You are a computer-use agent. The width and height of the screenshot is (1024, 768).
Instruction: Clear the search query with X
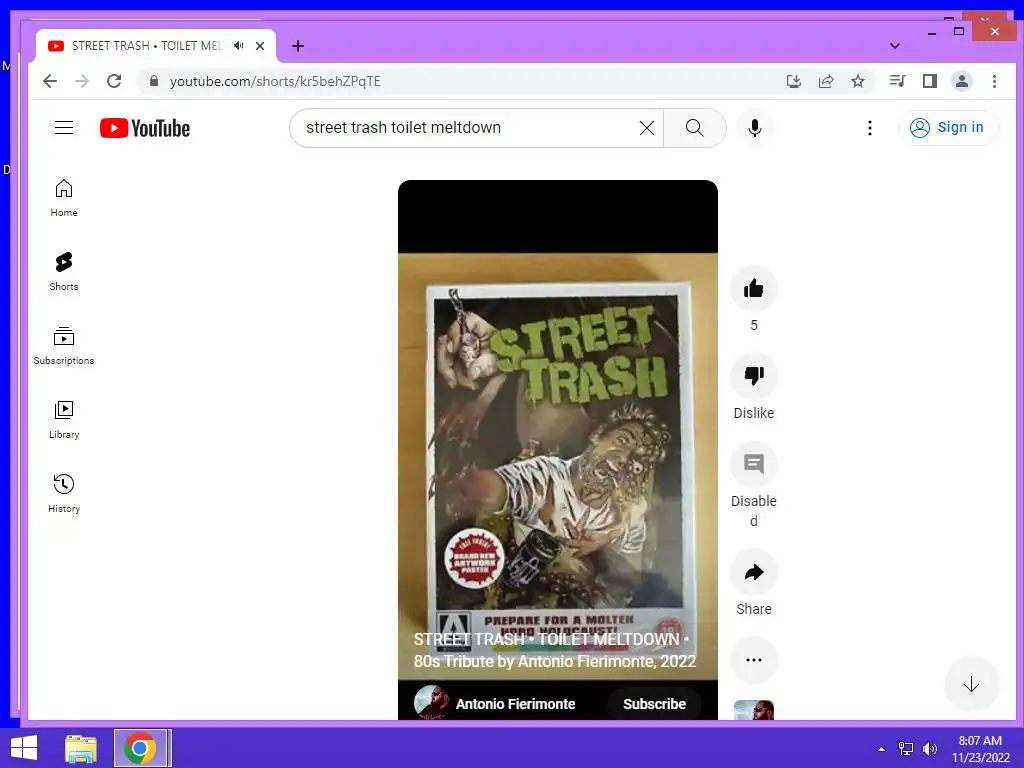[647, 128]
